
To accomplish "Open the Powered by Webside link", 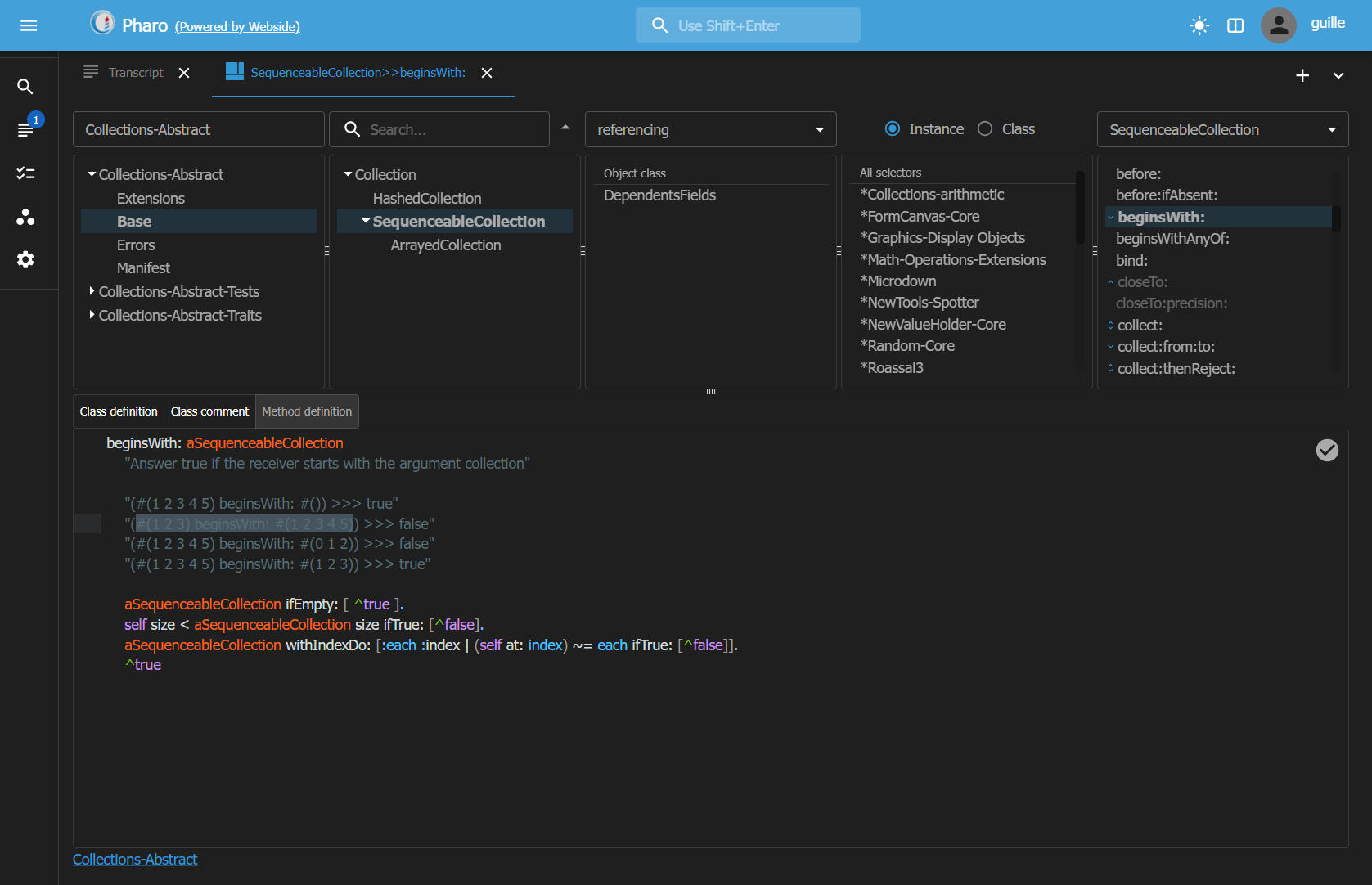I will (x=237, y=26).
